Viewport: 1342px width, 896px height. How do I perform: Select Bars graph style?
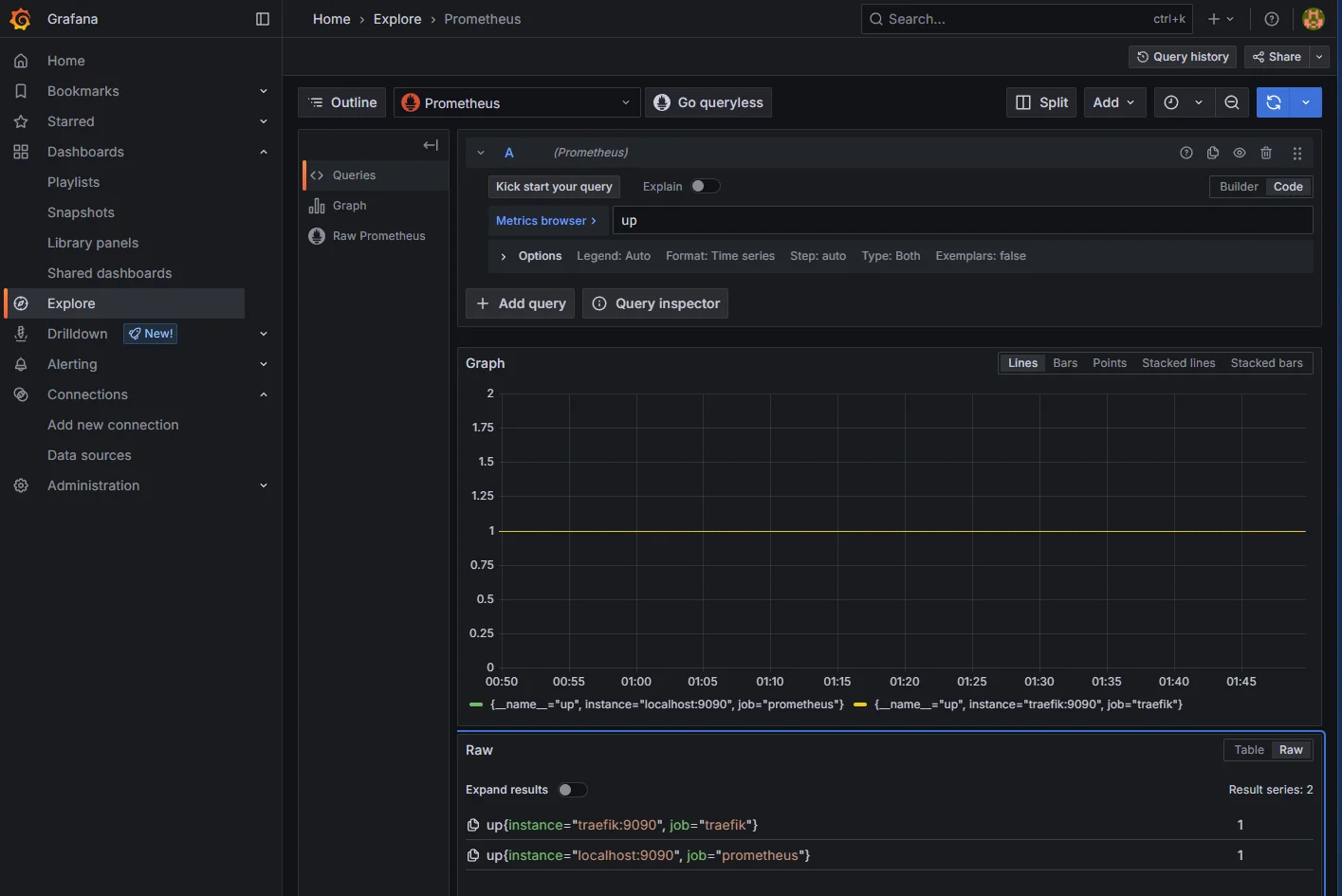point(1065,363)
